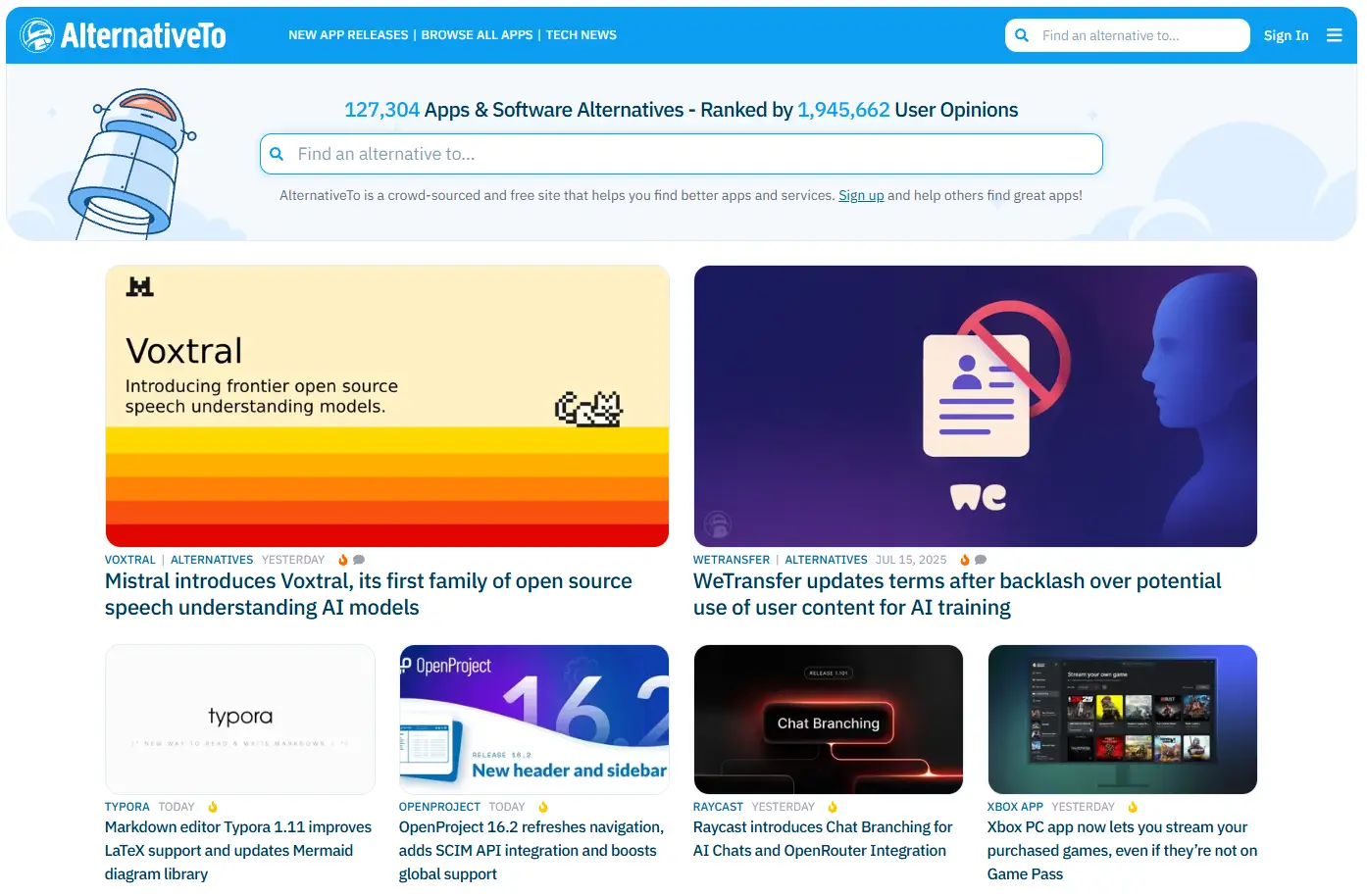Image resolution: width=1367 pixels, height=896 pixels.
Task: Click the '127,304' apps count text
Action: click(381, 110)
